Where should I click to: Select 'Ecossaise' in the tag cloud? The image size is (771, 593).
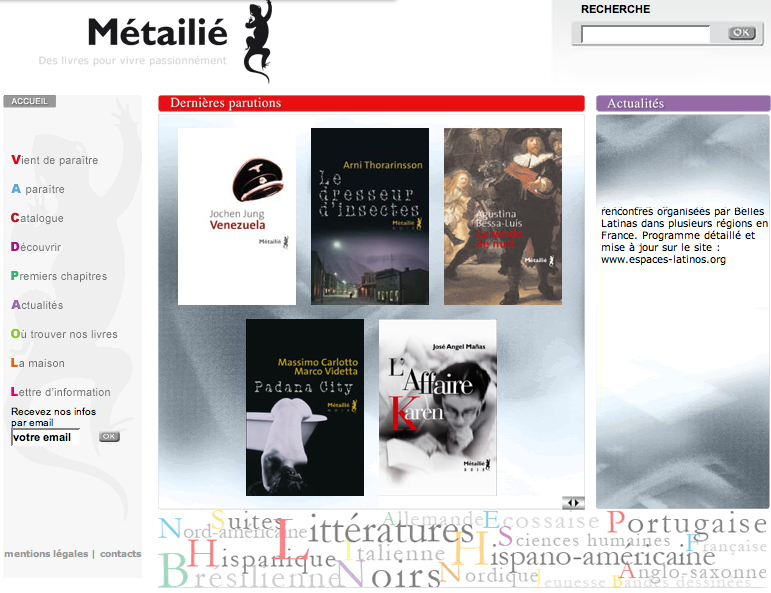[541, 520]
